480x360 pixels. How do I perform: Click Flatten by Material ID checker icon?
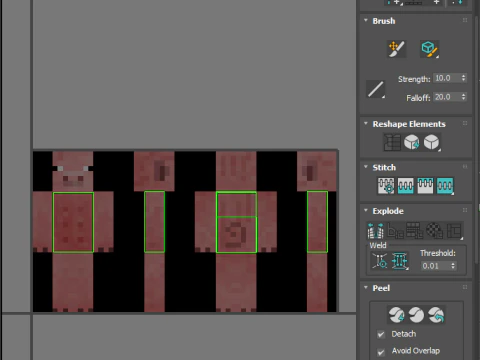pyautogui.click(x=434, y=231)
